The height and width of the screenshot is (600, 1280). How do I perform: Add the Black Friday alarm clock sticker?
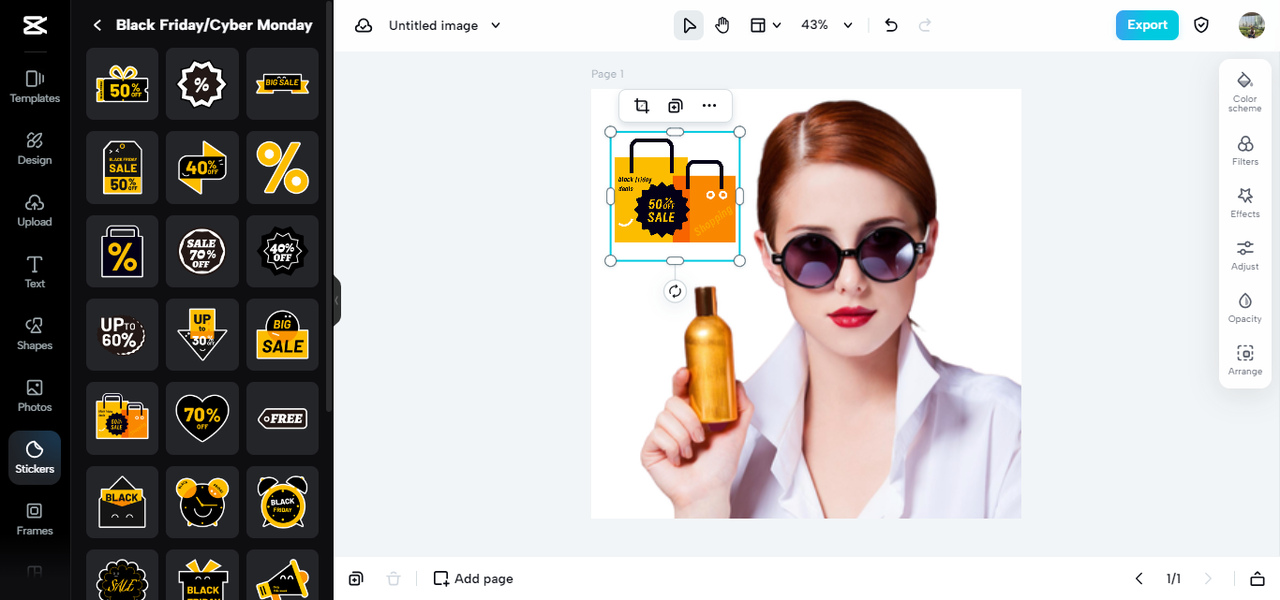coord(282,502)
